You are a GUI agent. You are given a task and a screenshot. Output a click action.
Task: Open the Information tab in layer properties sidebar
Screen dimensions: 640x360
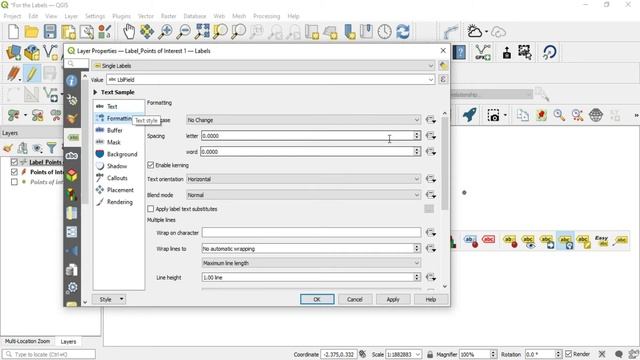tap(72, 81)
